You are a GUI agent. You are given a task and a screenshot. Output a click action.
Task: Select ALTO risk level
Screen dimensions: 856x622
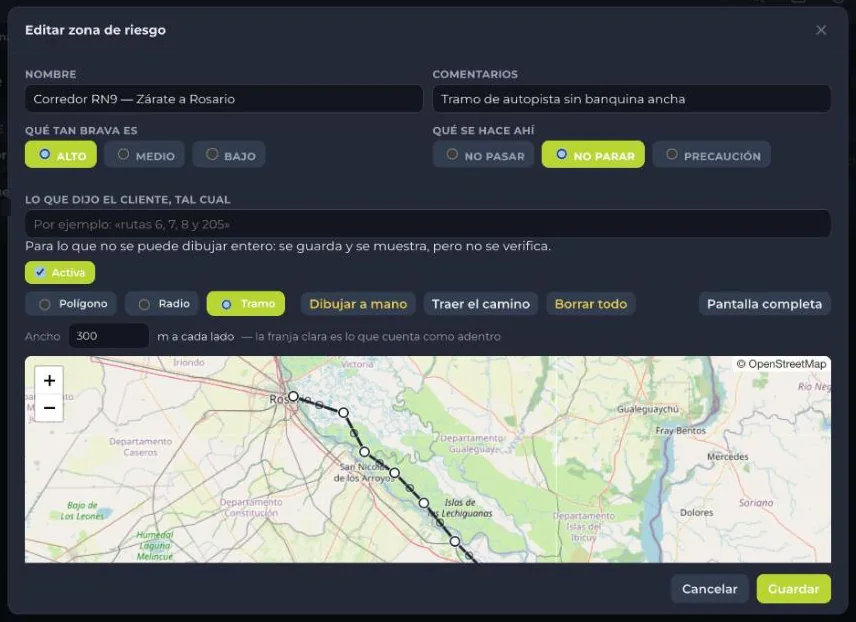pos(61,155)
